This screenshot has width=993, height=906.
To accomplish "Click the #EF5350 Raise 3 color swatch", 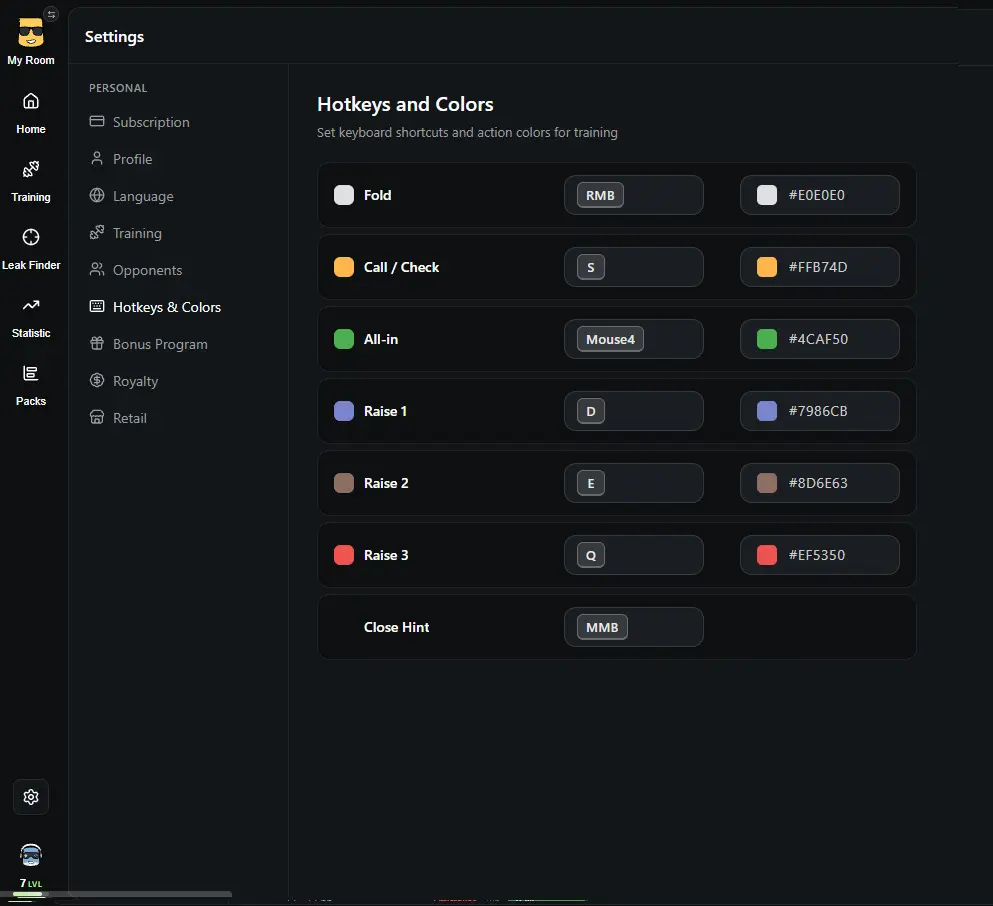I will pyautogui.click(x=767, y=555).
